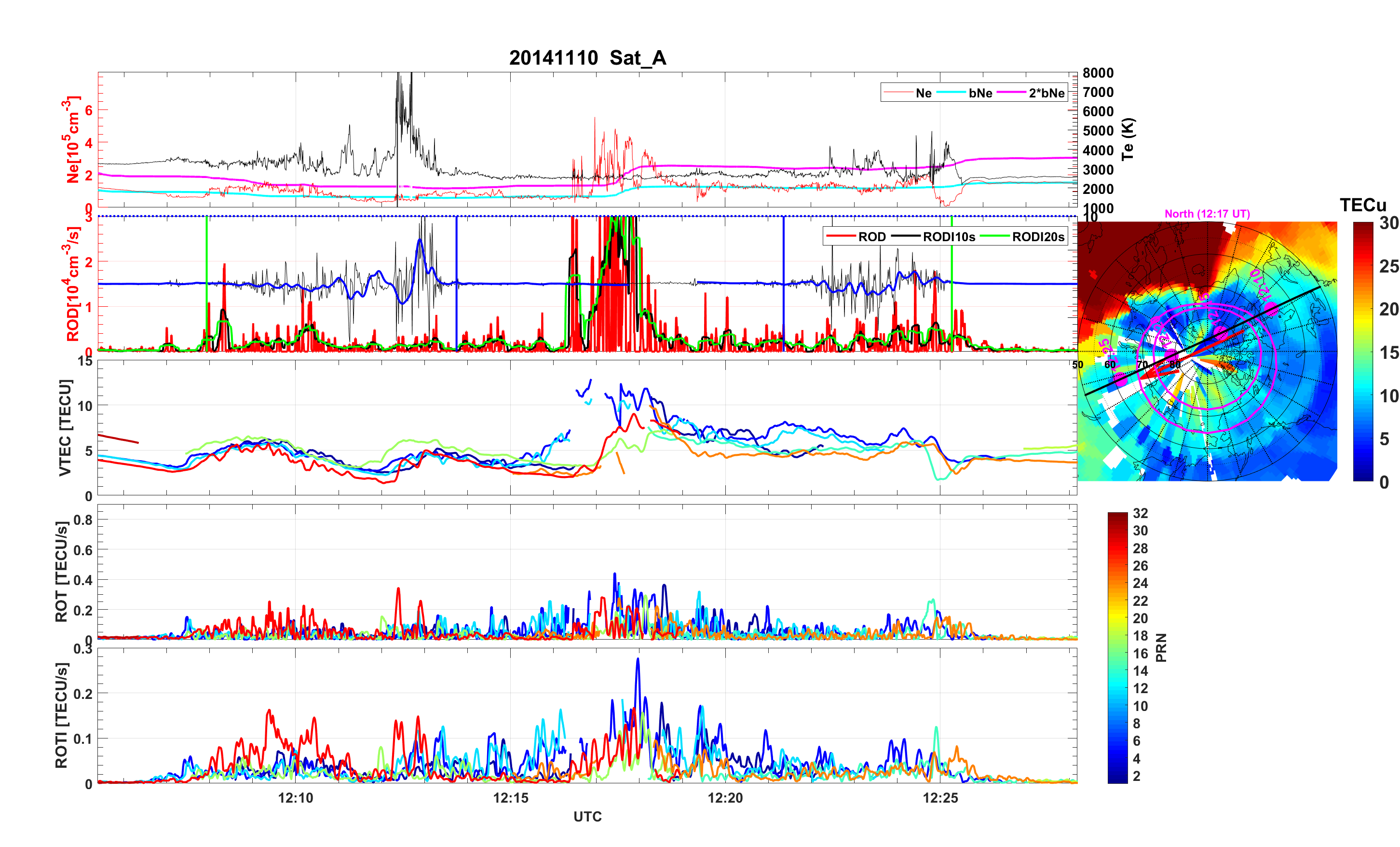This screenshot has width=1400, height=847.
Task: Click the '20141110 Sat_A' figure title
Action: pos(587,58)
